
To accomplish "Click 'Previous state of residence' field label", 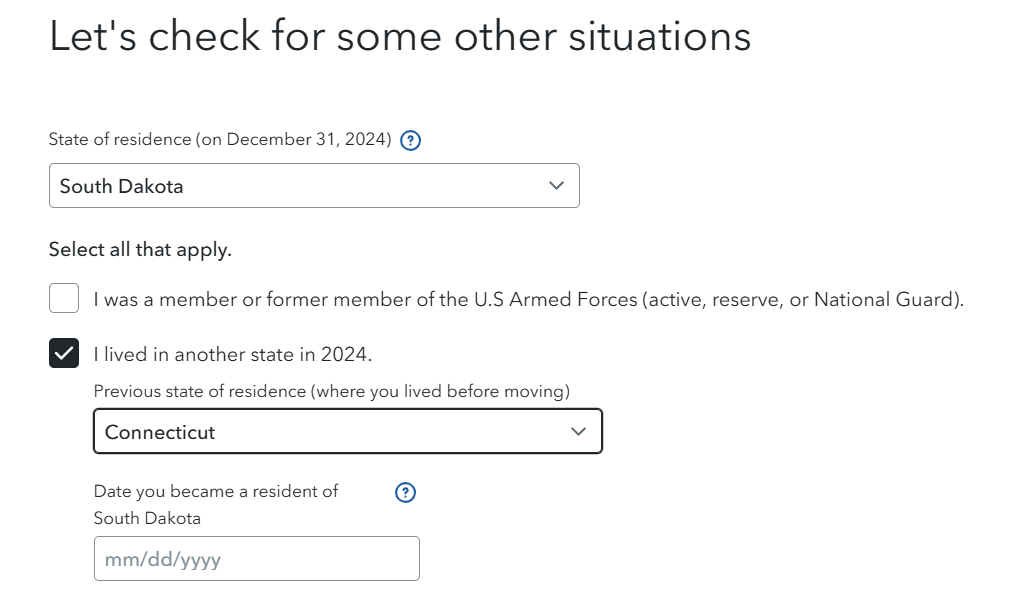I will tap(200, 392).
